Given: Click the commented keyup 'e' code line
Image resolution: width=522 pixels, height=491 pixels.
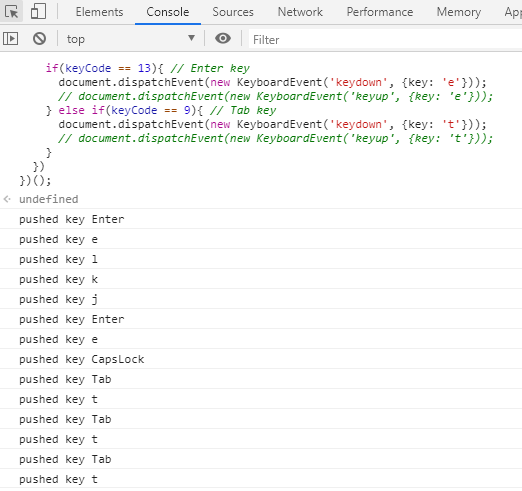Looking at the screenshot, I should point(276,96).
